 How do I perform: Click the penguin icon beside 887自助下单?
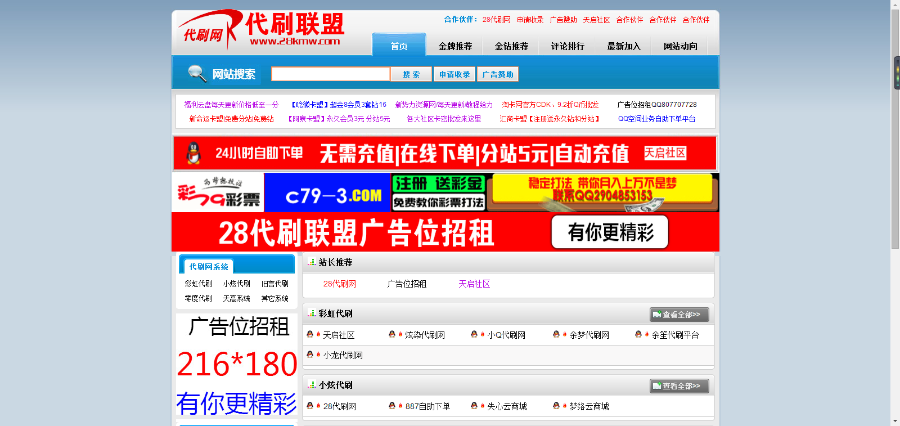(x=392, y=405)
